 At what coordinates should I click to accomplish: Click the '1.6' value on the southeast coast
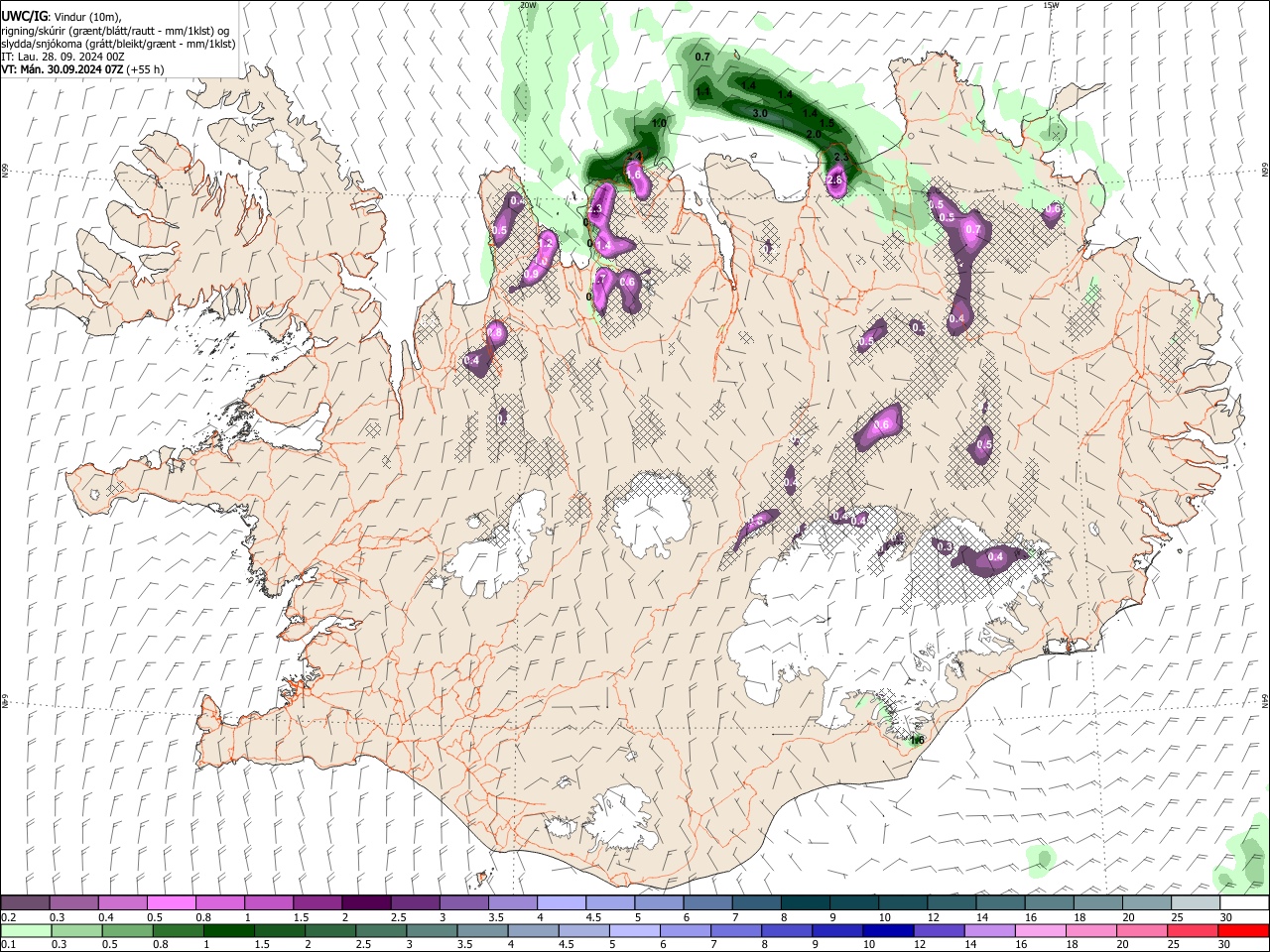(x=917, y=740)
